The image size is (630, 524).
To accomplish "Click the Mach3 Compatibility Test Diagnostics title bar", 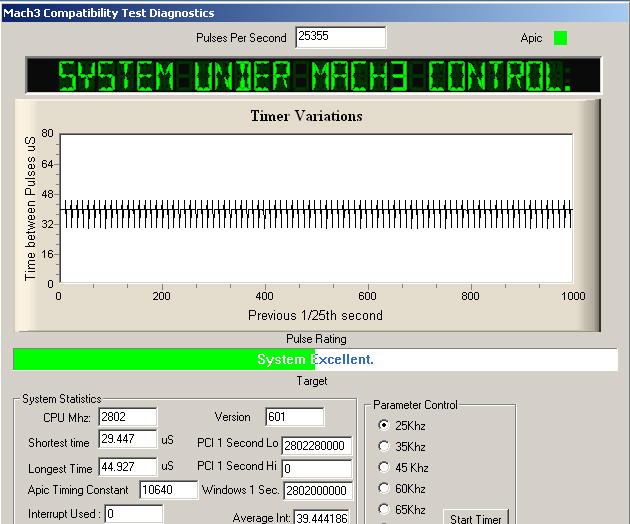I will click(x=315, y=13).
